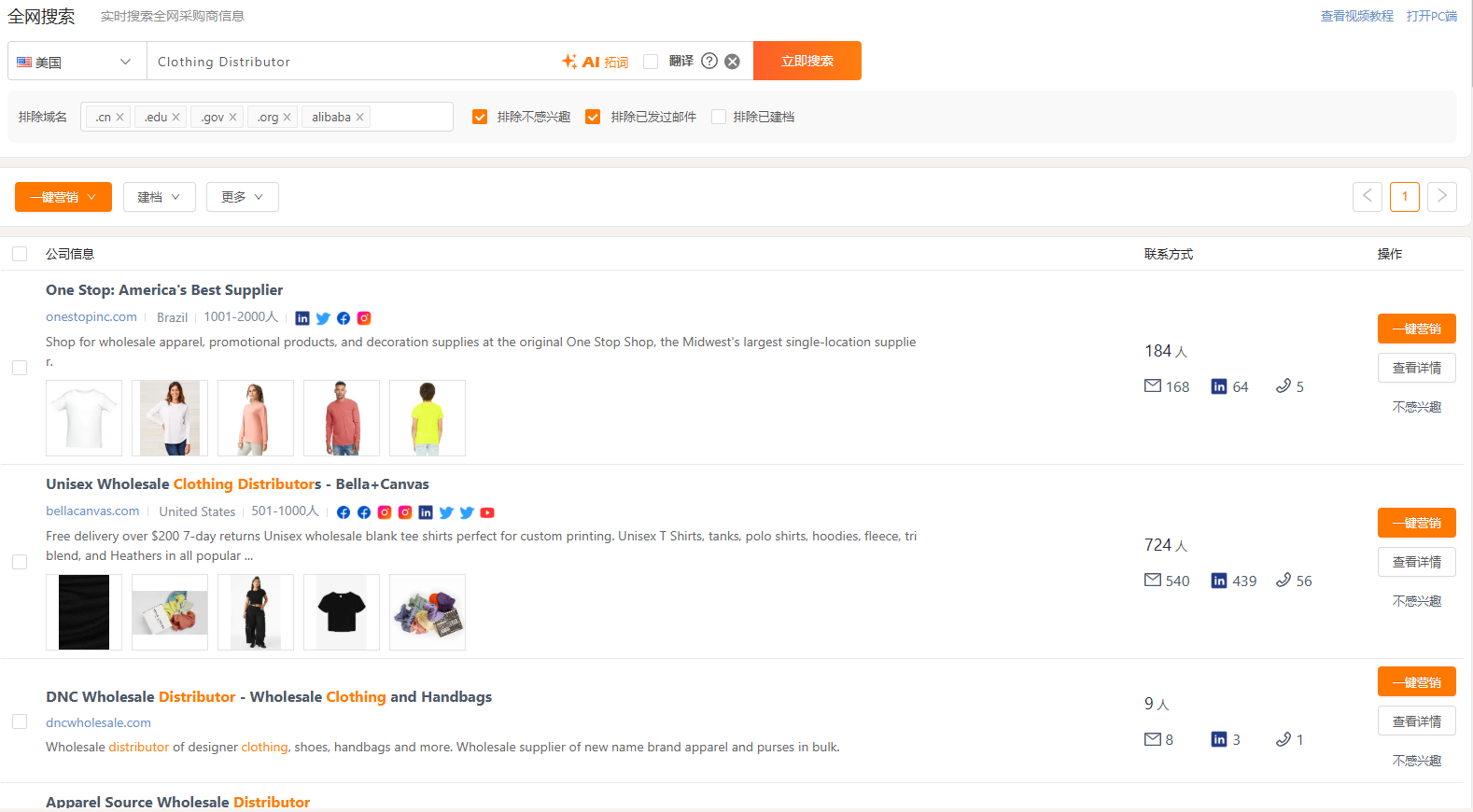Remove the .gov excluded domain tag

click(x=232, y=117)
